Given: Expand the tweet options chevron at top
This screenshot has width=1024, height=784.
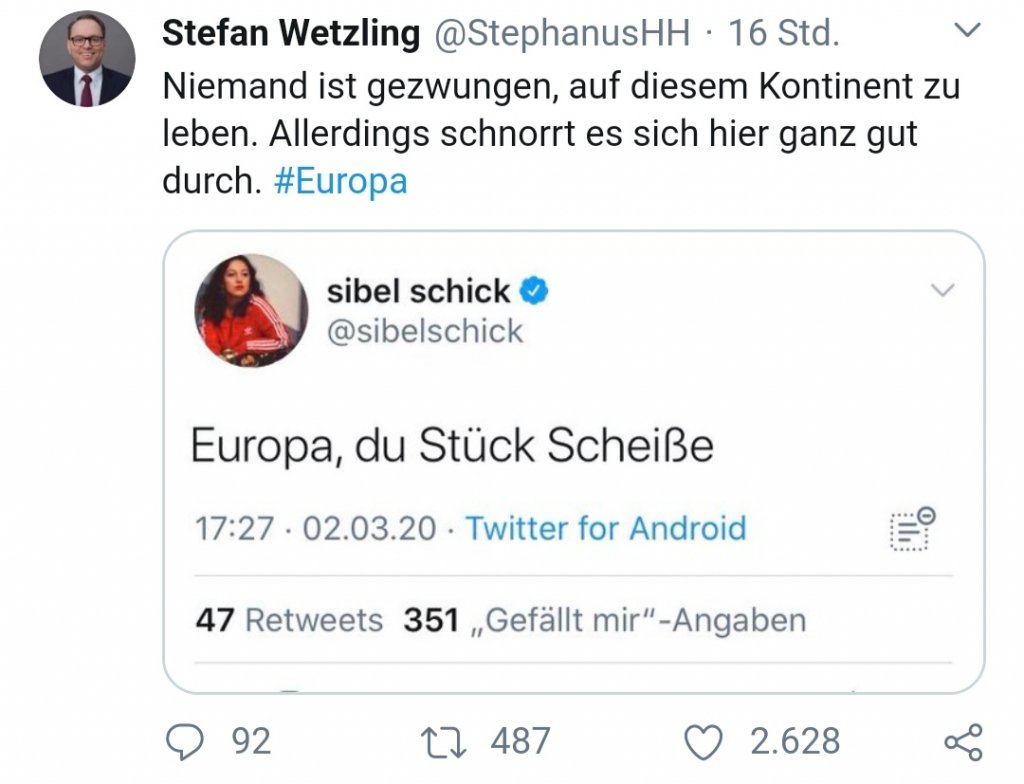Looking at the screenshot, I should [x=968, y=32].
